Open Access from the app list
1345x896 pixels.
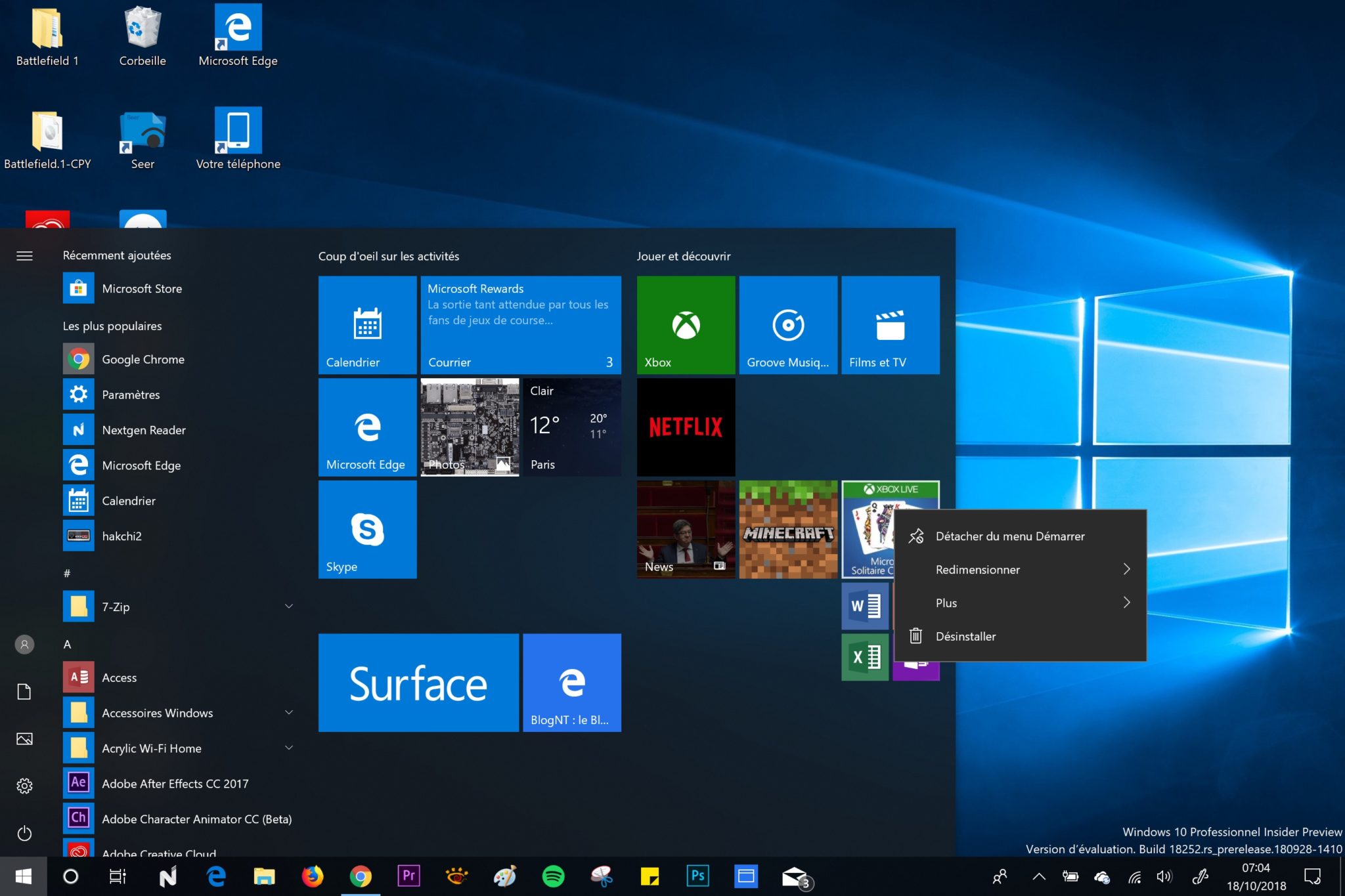[x=179, y=677]
